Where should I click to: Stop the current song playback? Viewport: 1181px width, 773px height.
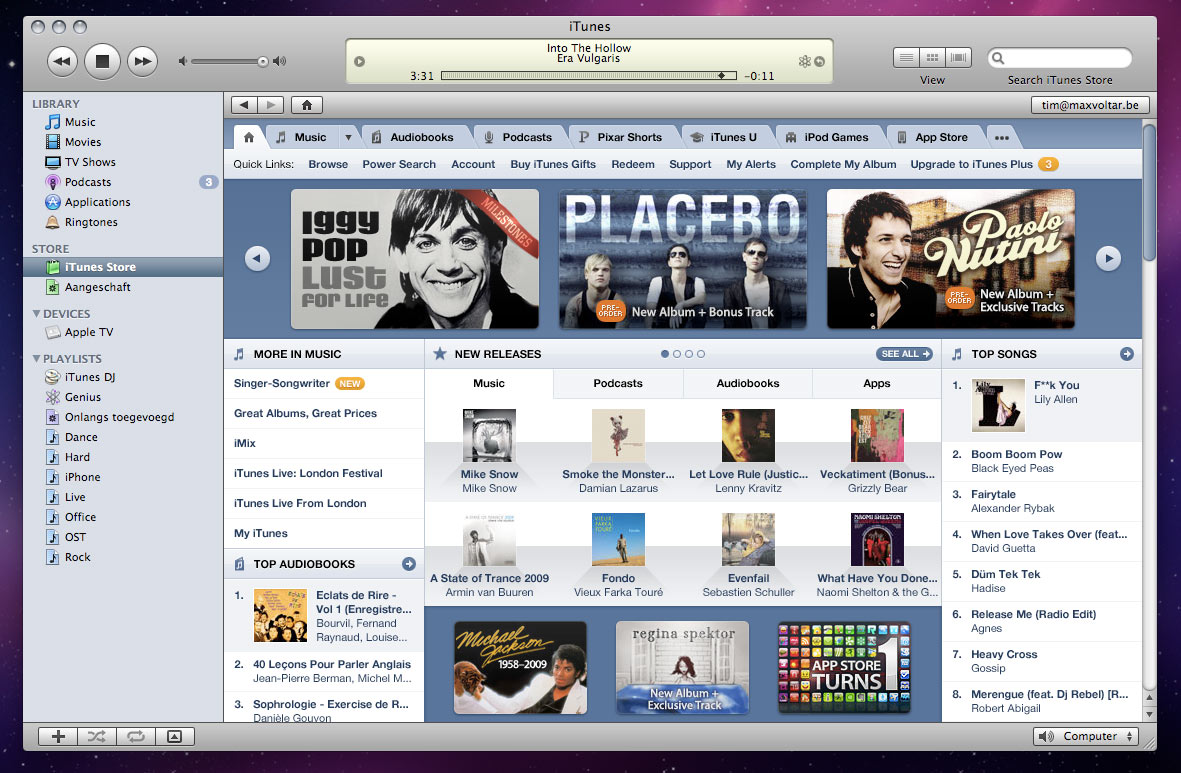tap(102, 61)
